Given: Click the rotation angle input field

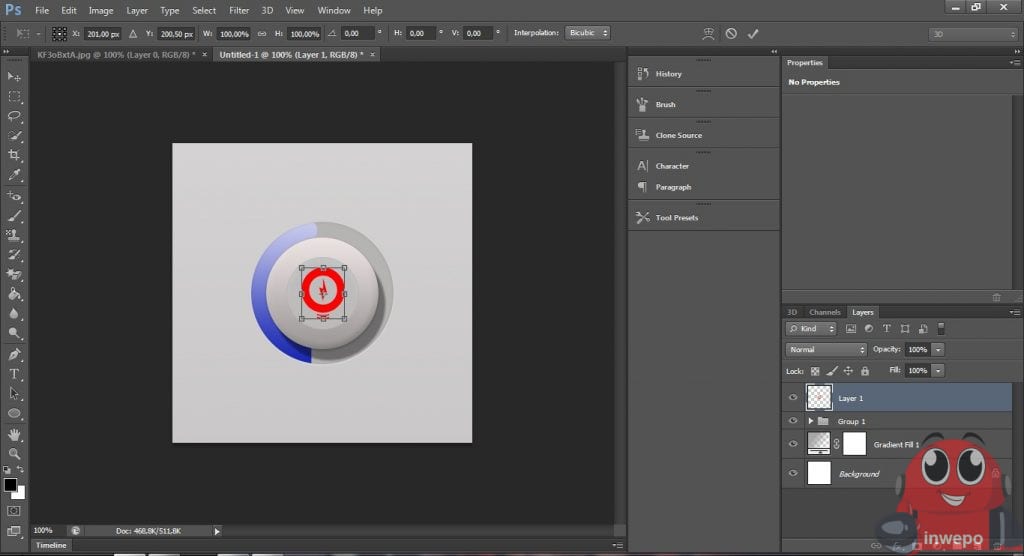Looking at the screenshot, I should [x=355, y=33].
